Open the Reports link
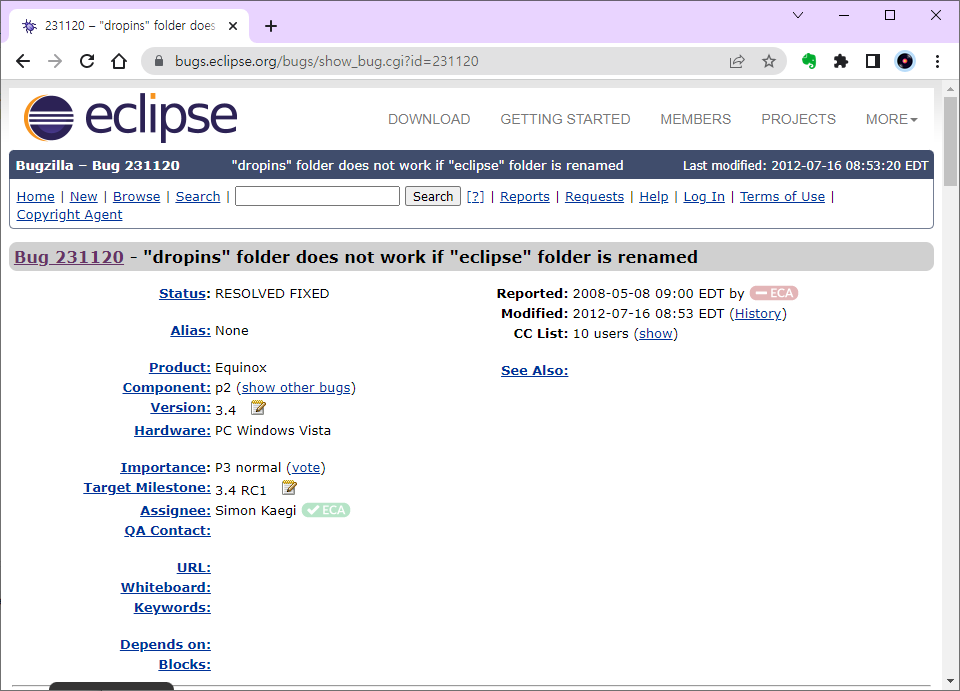The height and width of the screenshot is (691, 960). (x=525, y=196)
